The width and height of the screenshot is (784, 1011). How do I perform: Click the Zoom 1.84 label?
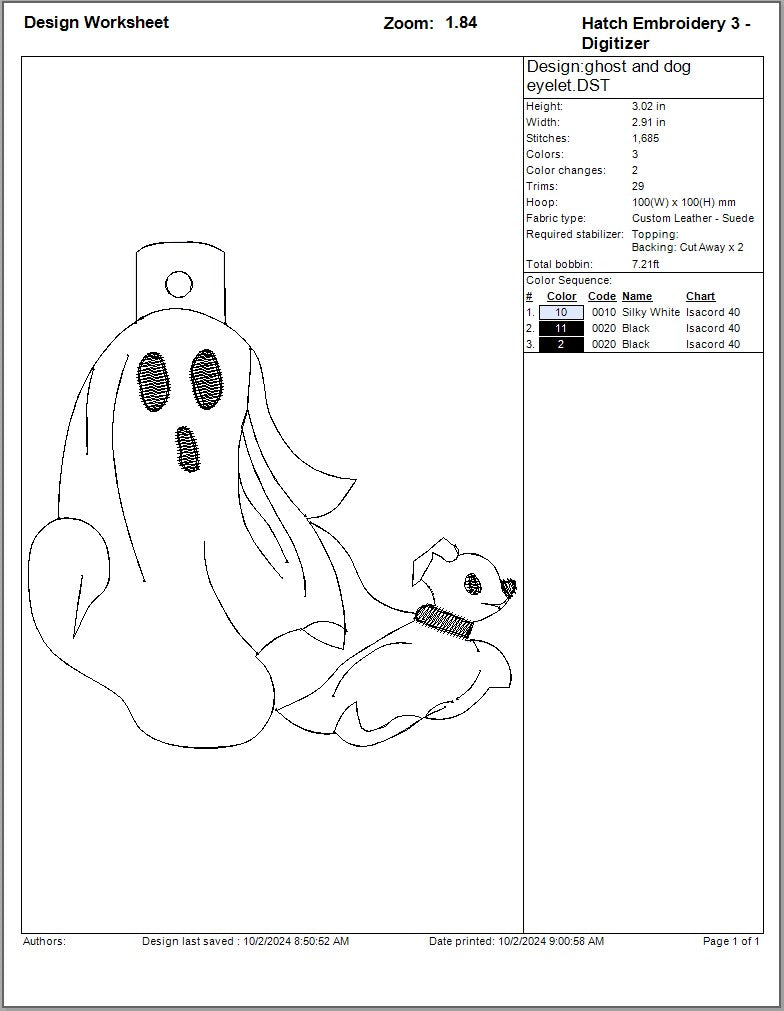coord(430,22)
